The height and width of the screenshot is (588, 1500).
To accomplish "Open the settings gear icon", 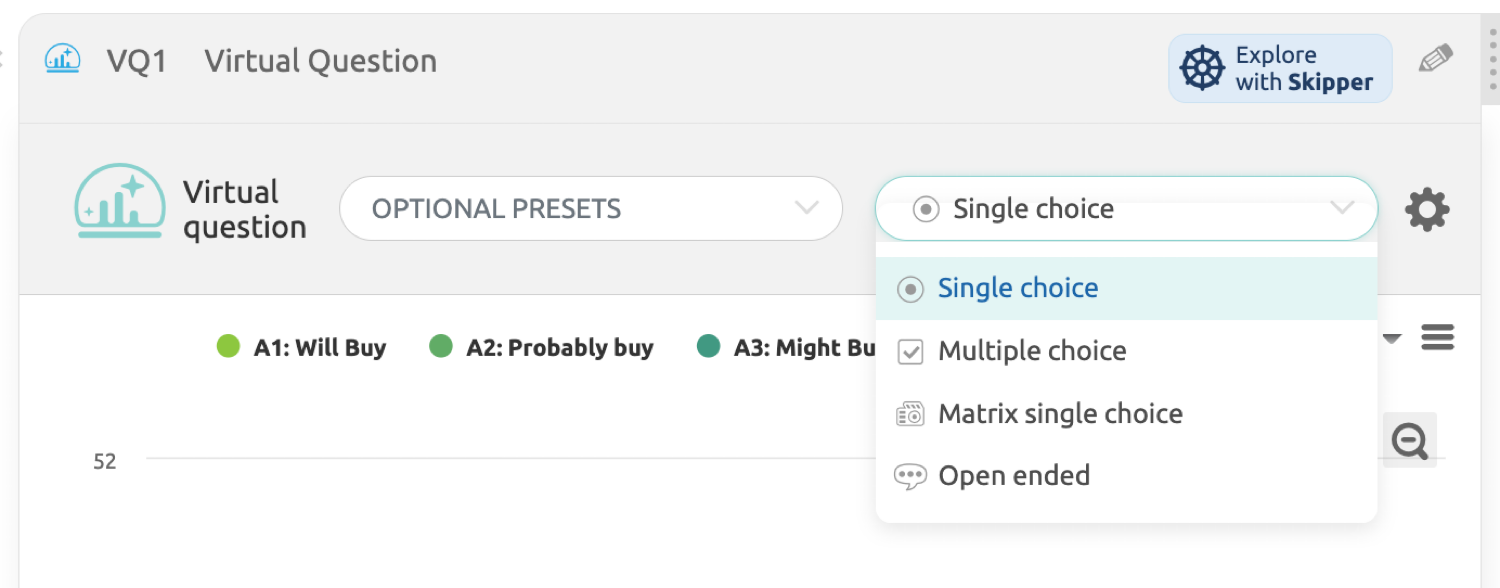I will coord(1427,210).
